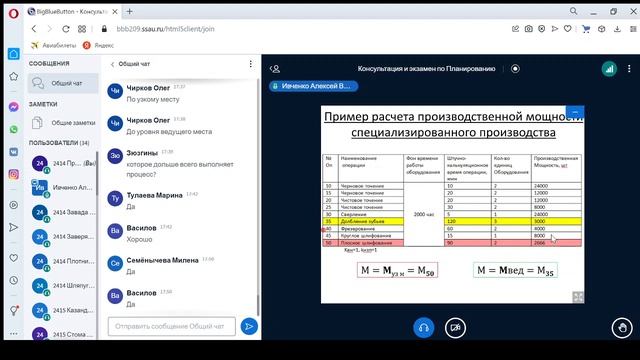Select user 2415 Казанд... in list

point(63,310)
